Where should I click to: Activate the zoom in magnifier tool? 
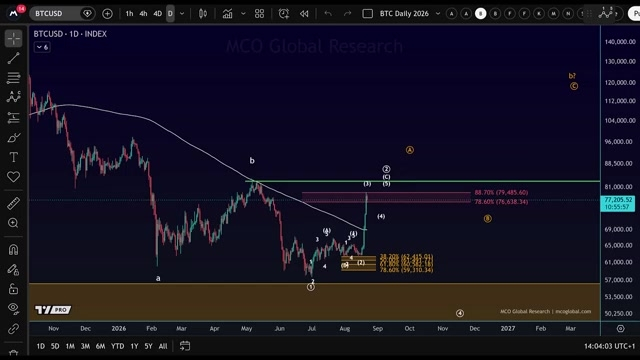click(13, 223)
